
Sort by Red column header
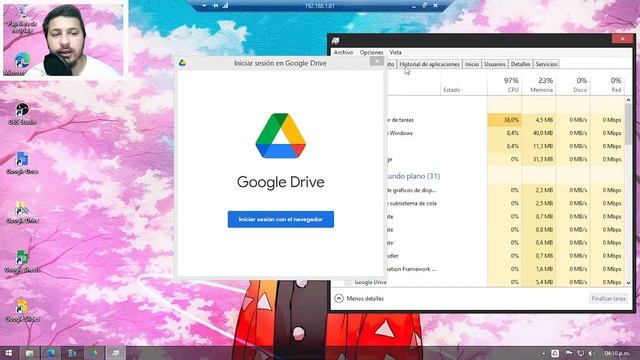607,84
